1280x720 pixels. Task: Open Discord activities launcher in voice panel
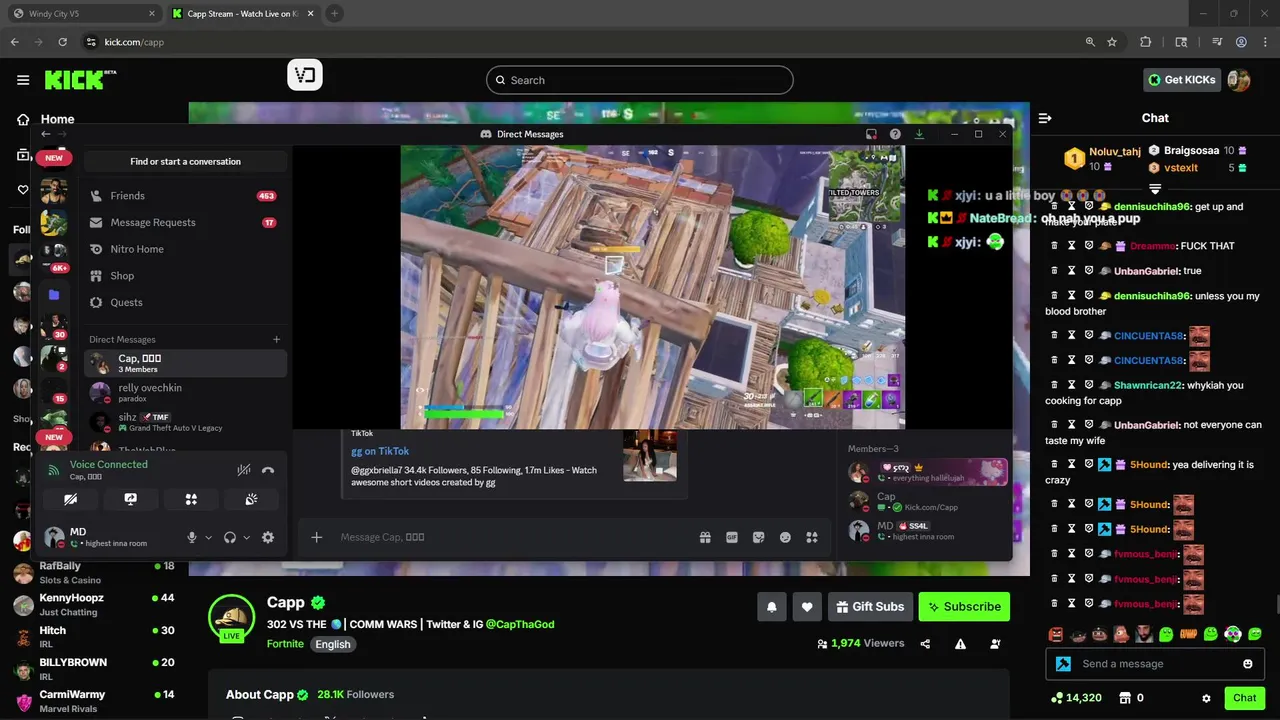(x=191, y=499)
